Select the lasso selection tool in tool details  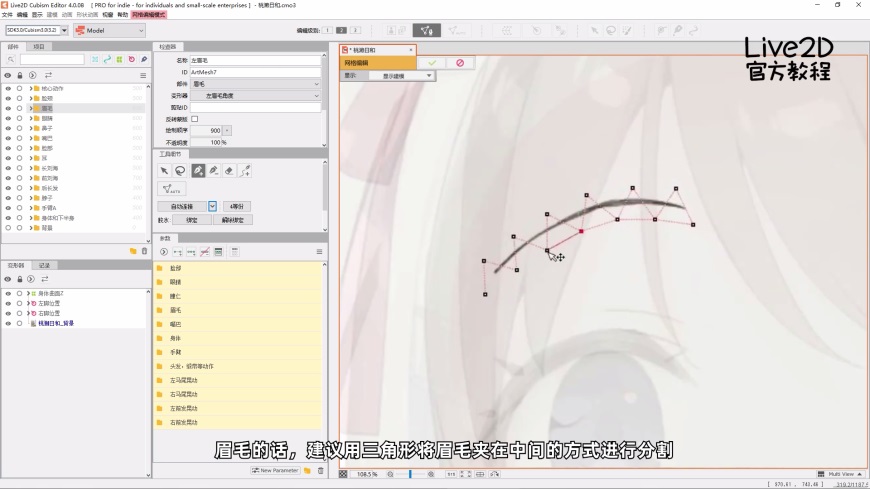pos(180,171)
